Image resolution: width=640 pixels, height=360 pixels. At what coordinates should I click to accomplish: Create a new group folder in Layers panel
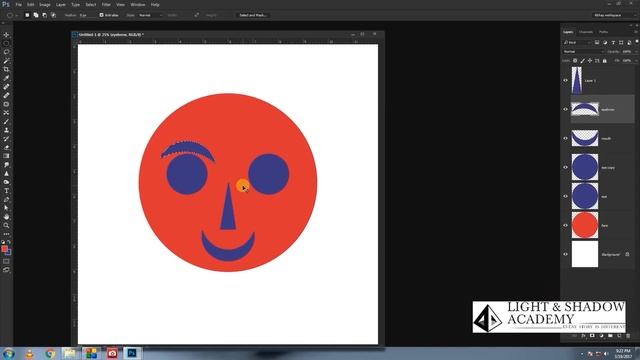(610, 336)
